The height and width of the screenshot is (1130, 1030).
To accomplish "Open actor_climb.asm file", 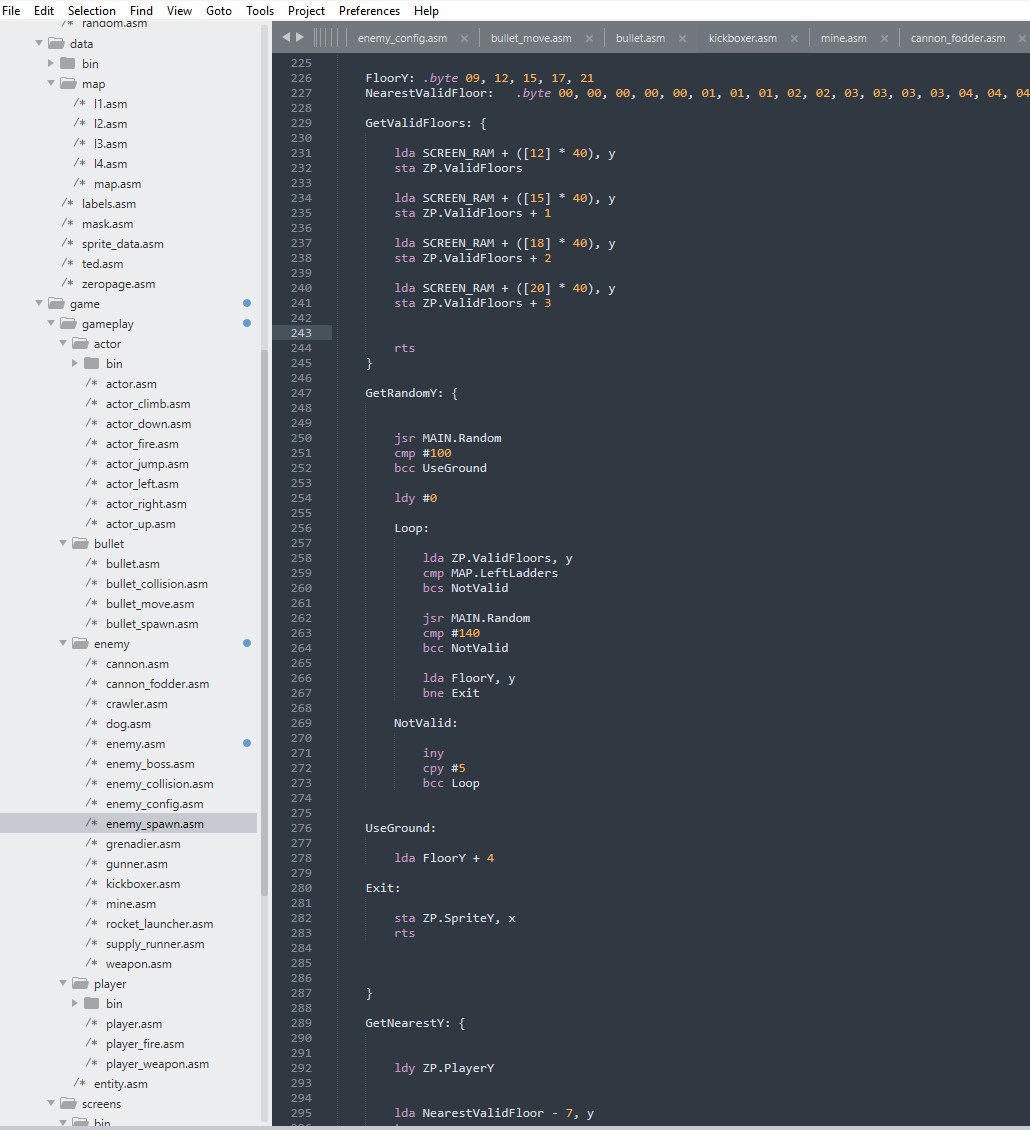I will point(148,404).
